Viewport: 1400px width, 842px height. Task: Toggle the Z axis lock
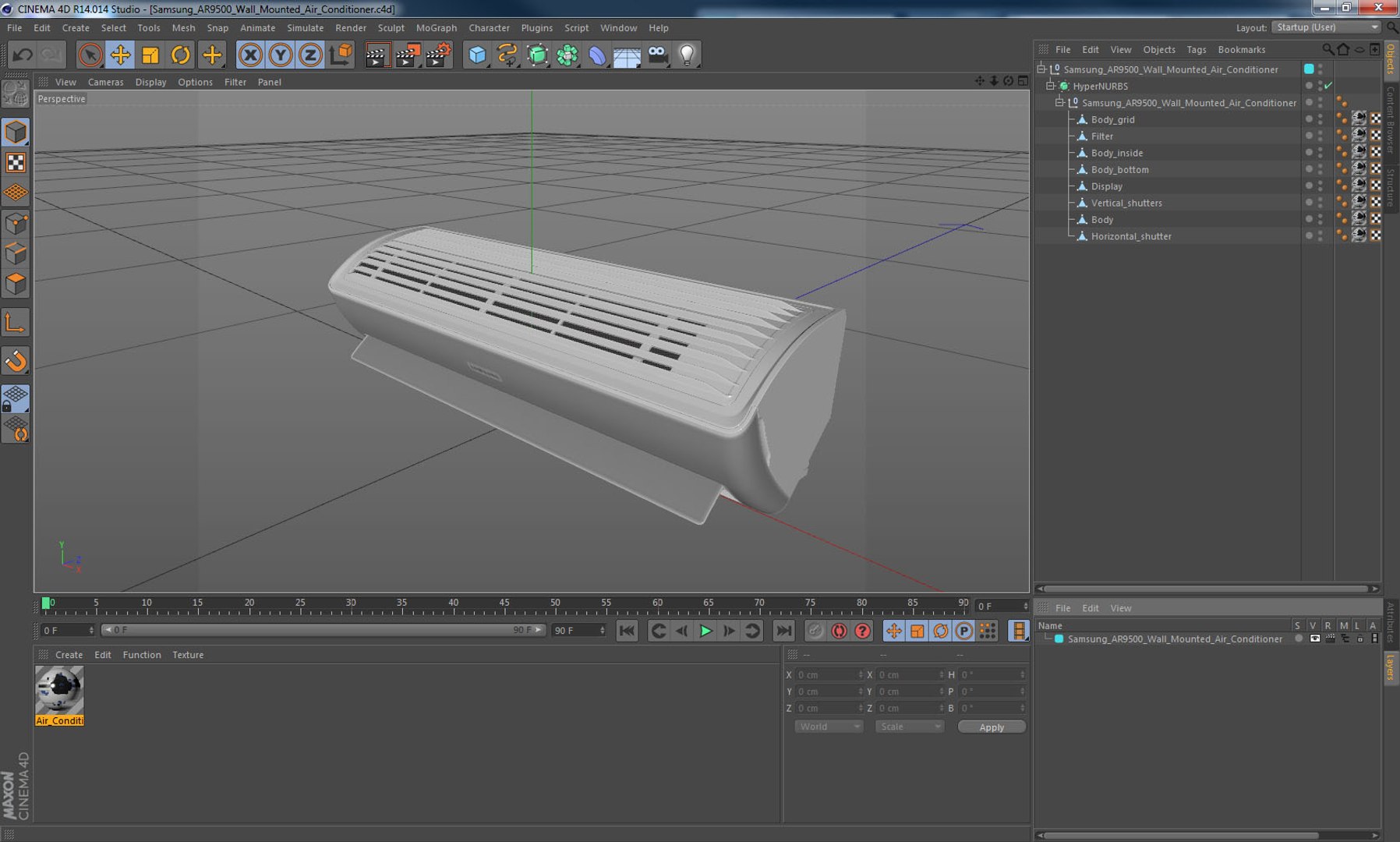(x=310, y=55)
